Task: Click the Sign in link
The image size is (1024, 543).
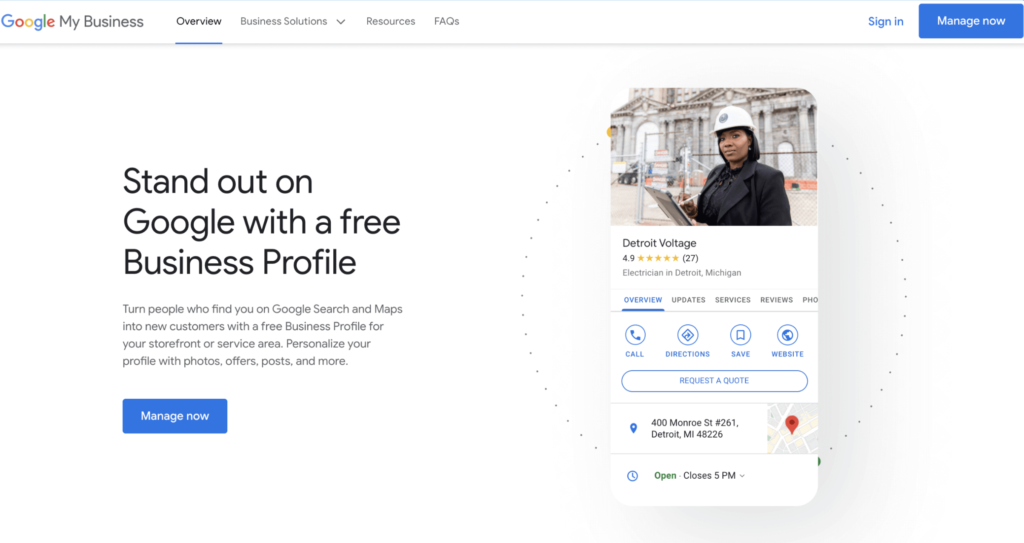Action: pyautogui.click(x=886, y=22)
